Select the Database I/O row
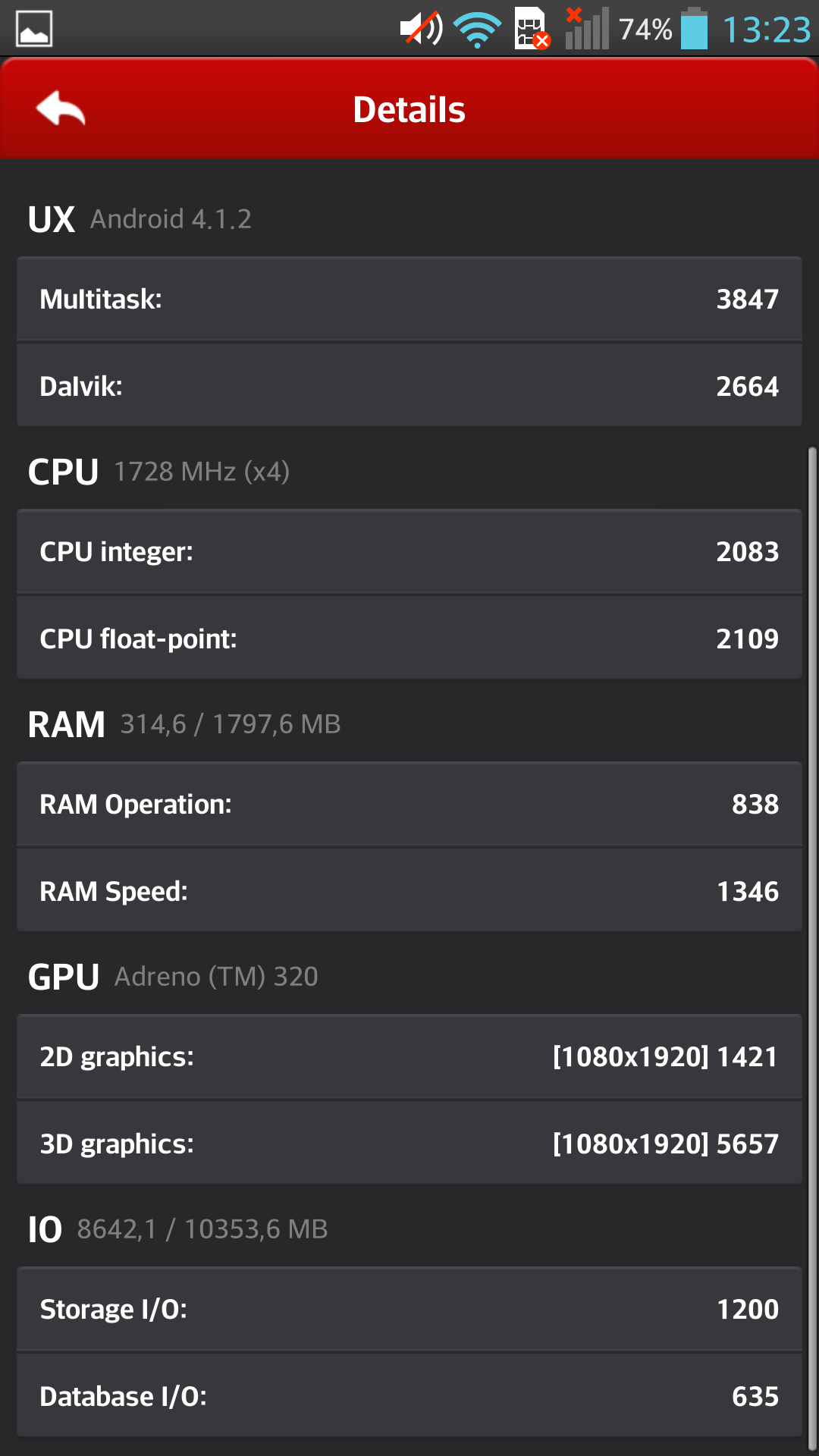Image resolution: width=819 pixels, height=1456 pixels. point(409,1395)
